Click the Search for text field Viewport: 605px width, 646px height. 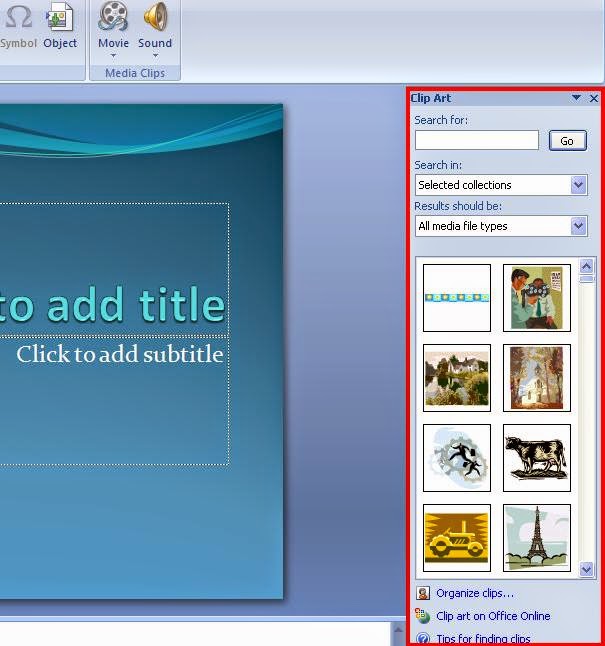(x=477, y=140)
